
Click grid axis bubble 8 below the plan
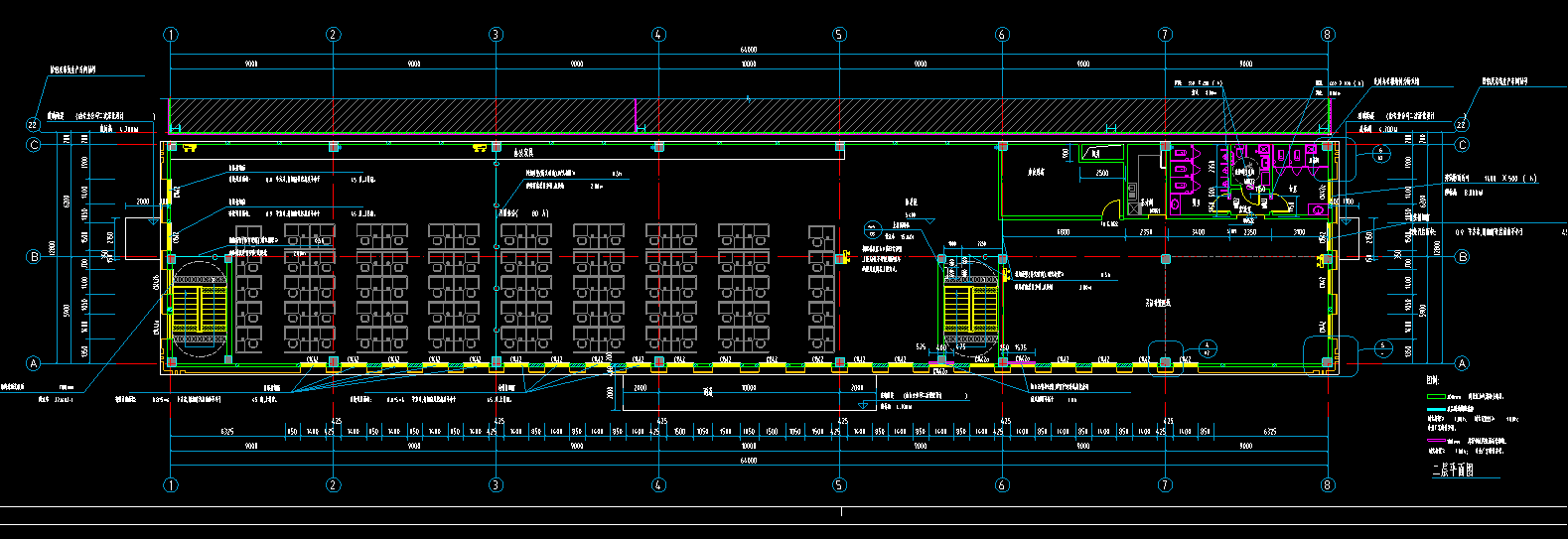coord(1328,485)
